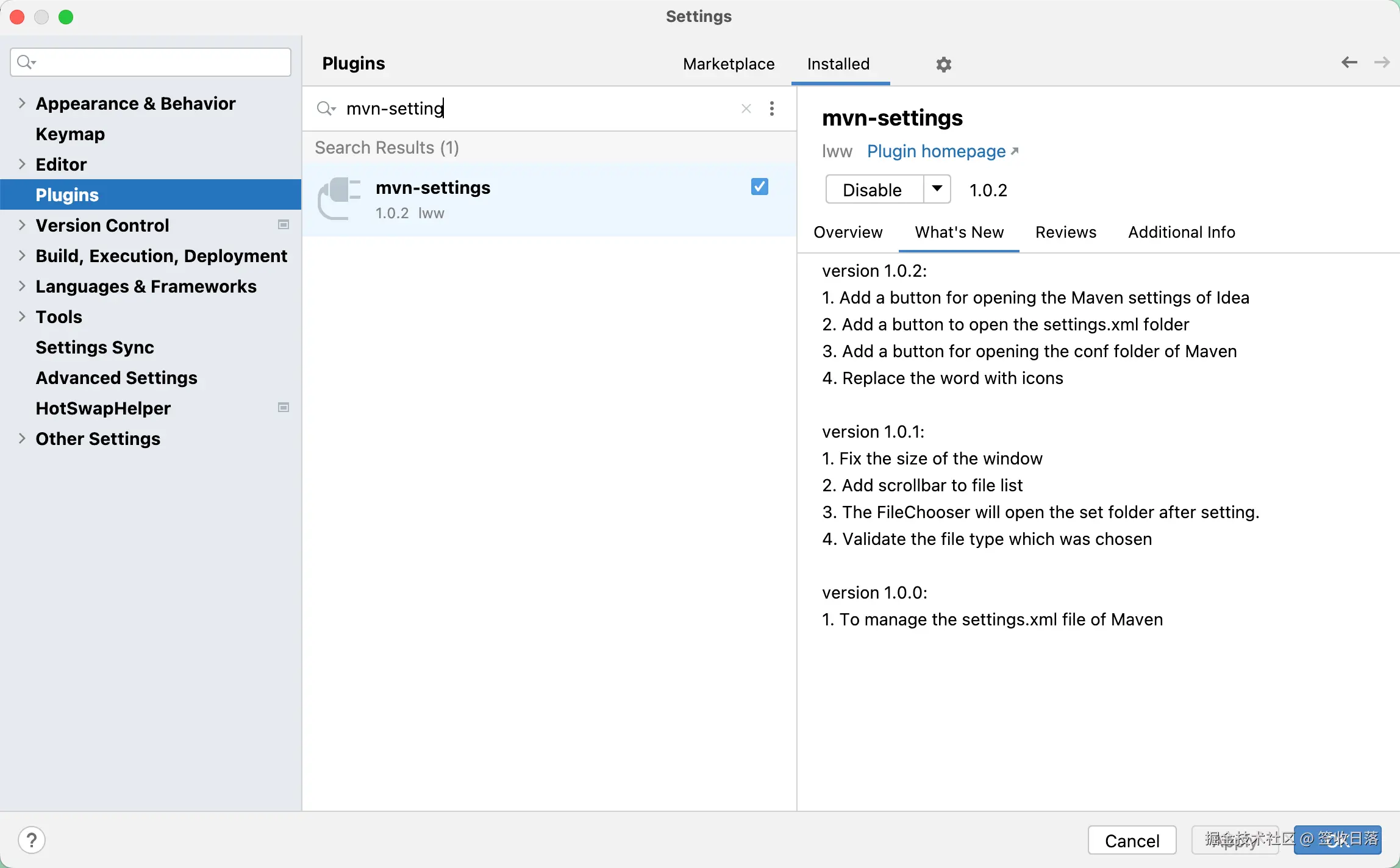Open the Disable button dropdown arrow
The image size is (1400, 868).
pyautogui.click(x=937, y=189)
